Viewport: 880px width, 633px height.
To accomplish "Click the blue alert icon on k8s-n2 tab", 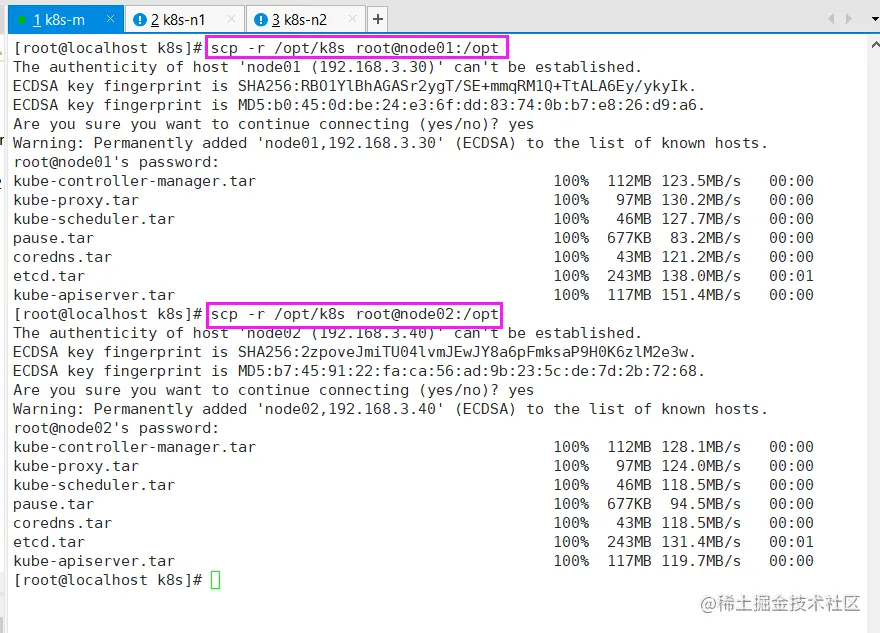I will click(261, 20).
